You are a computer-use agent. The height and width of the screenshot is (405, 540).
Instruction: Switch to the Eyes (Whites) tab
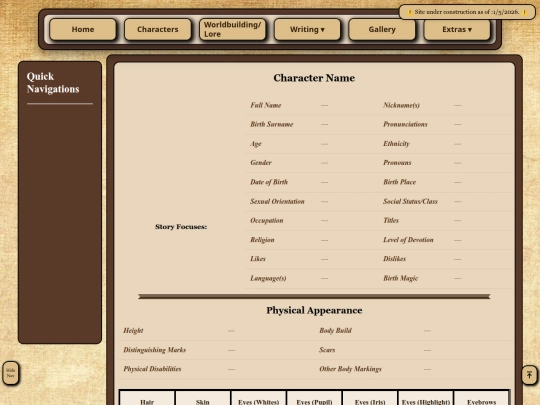[259, 399]
